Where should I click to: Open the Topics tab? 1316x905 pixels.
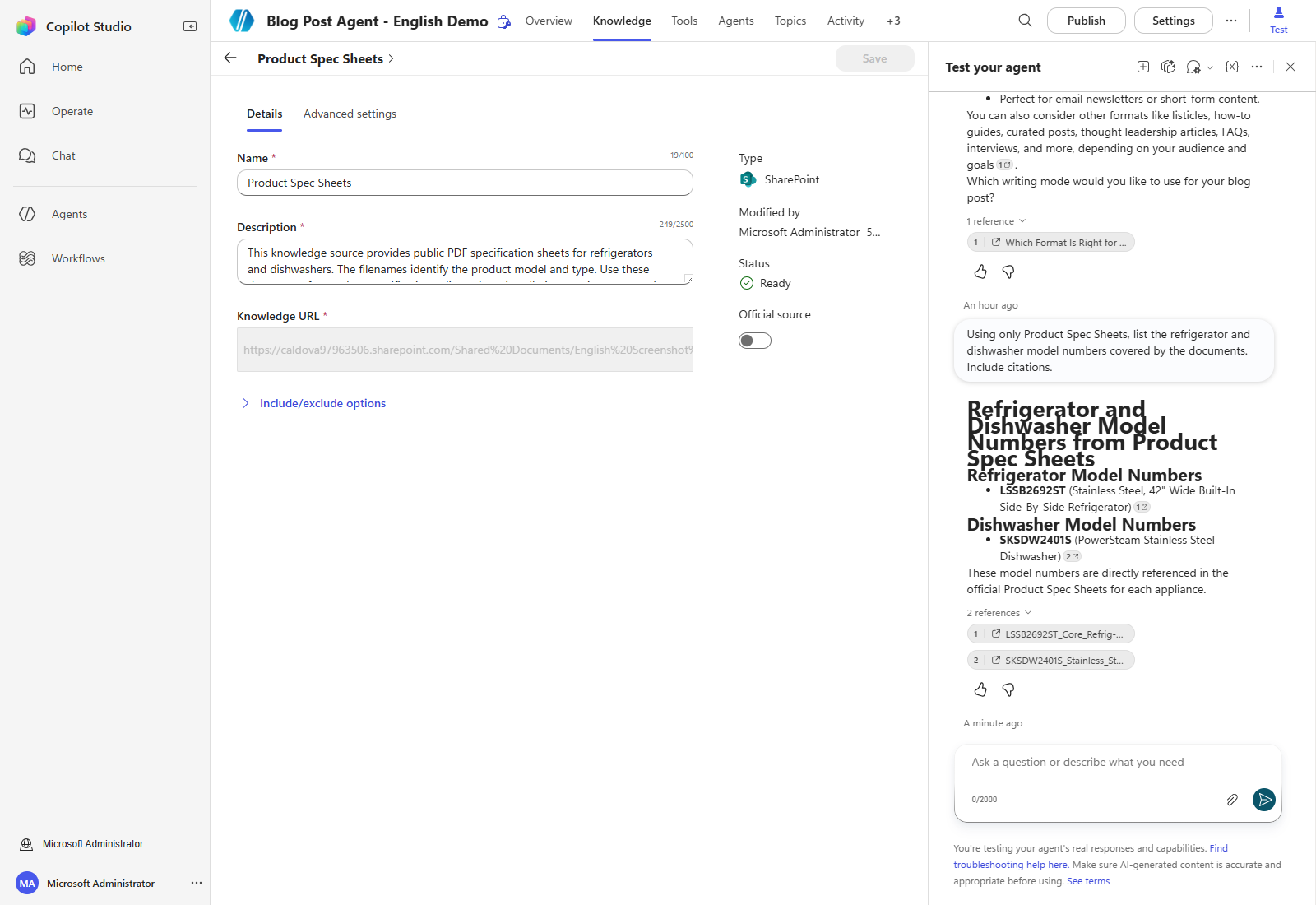point(790,21)
